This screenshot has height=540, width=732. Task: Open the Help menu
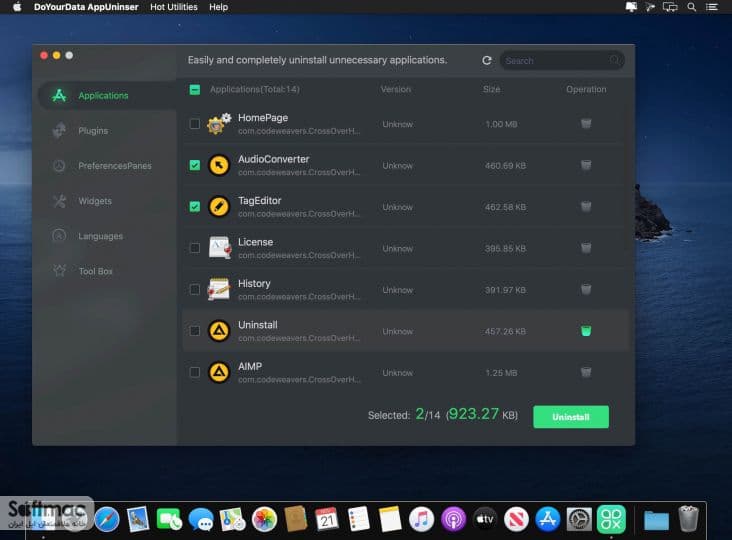pos(218,7)
